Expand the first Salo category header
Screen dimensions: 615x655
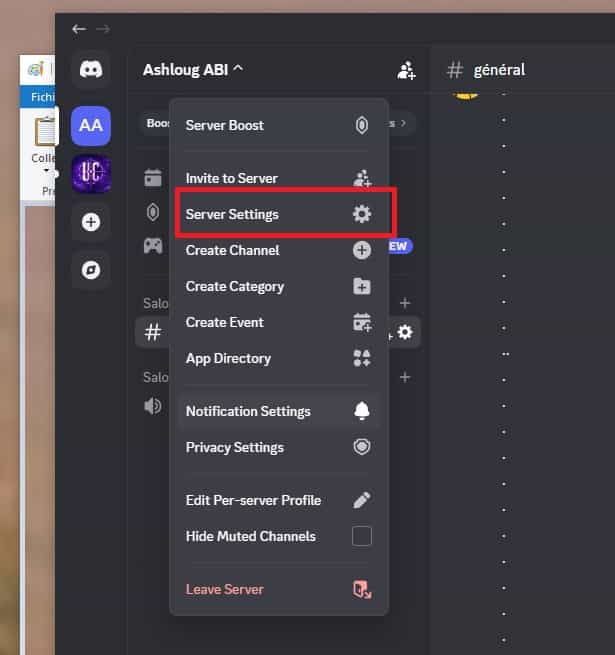tap(156, 303)
